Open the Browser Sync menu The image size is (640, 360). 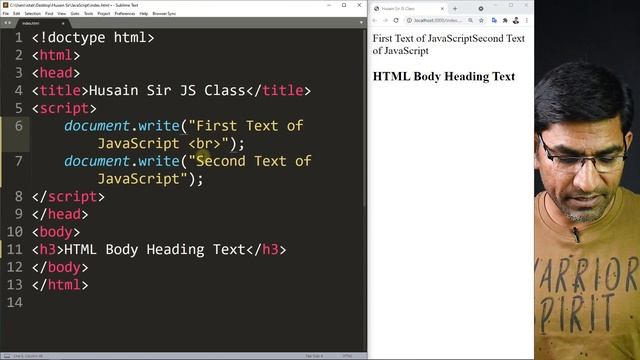click(x=164, y=13)
